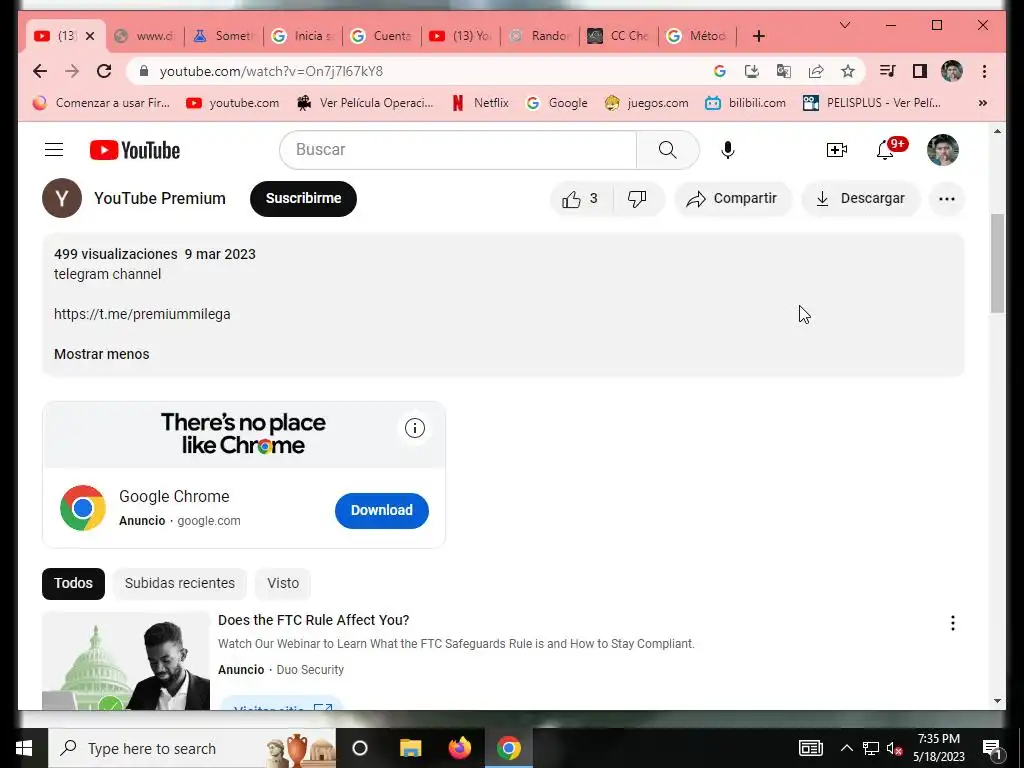Switch to the Métod tab
This screenshot has height=768, width=1024.
pos(697,36)
